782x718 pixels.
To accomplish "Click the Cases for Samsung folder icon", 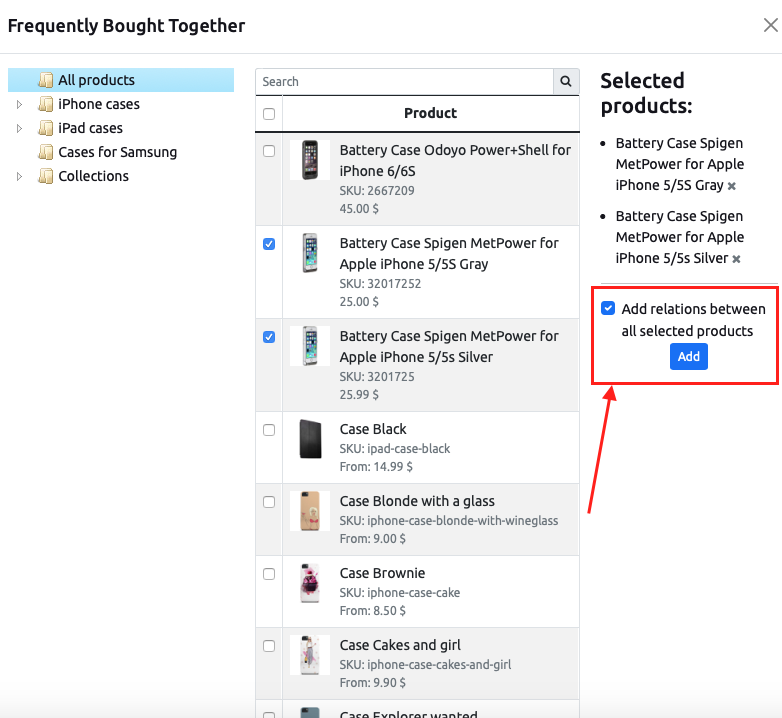I will pyautogui.click(x=46, y=152).
